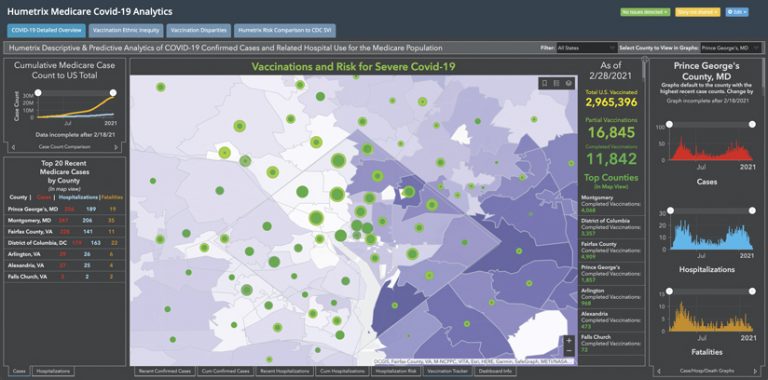Click the Partial Vaccinations value 16,845
768x380 pixels.
tap(611, 132)
